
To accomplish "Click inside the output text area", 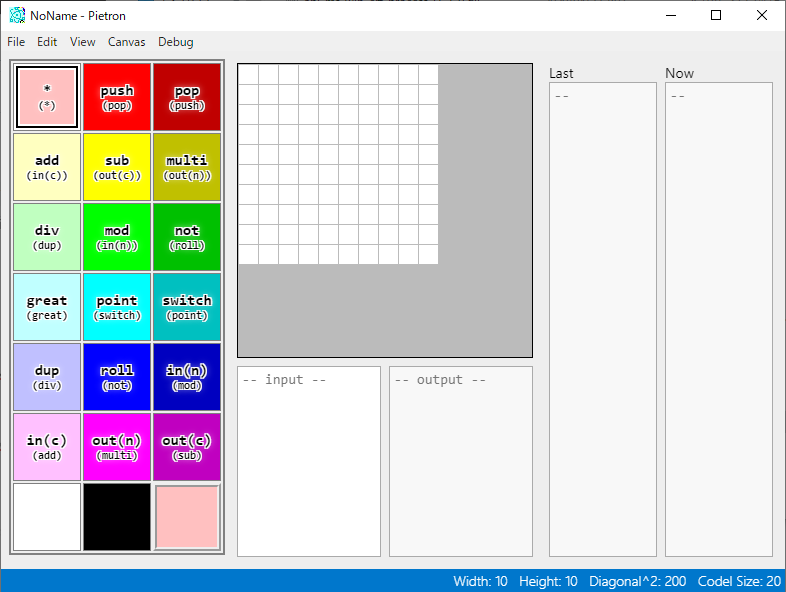I will click(461, 461).
